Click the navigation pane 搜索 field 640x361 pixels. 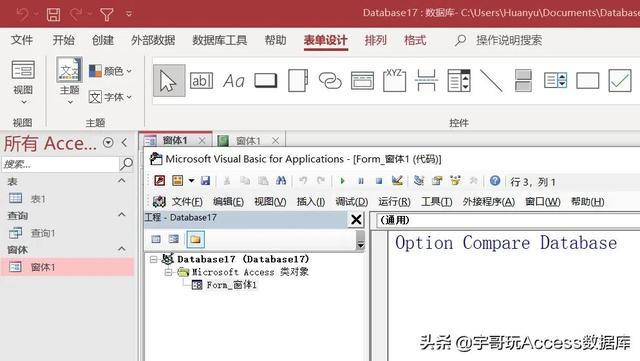[x=60, y=164]
